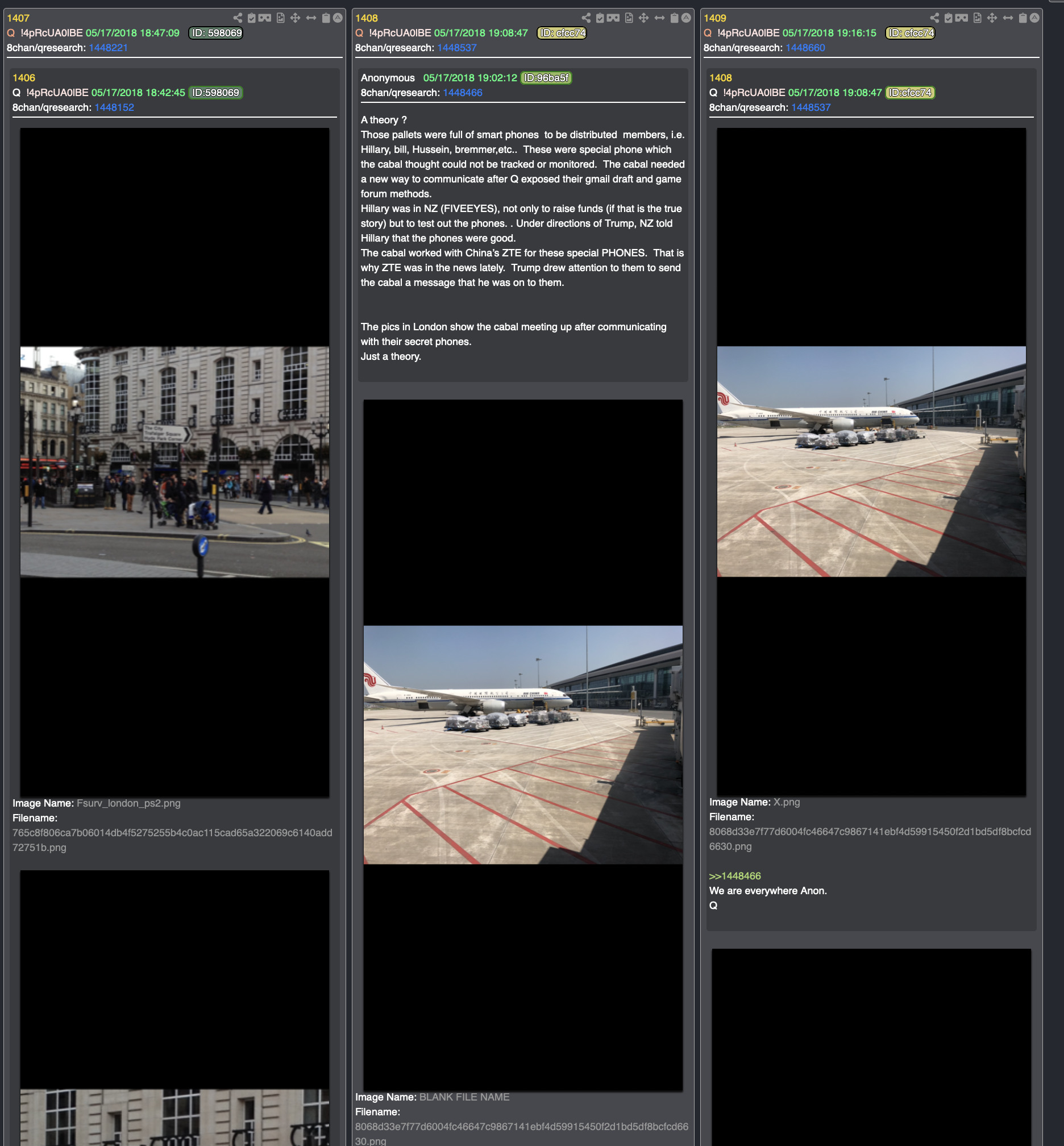
Task: Open the airplane photo with BLANK FILE NAME
Action: 523,745
